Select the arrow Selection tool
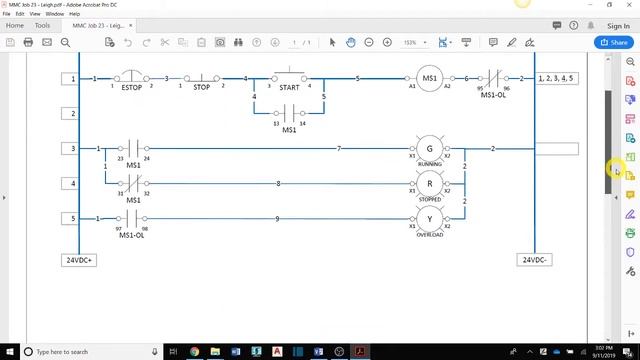Viewport: 640px width, 360px height. 332,42
